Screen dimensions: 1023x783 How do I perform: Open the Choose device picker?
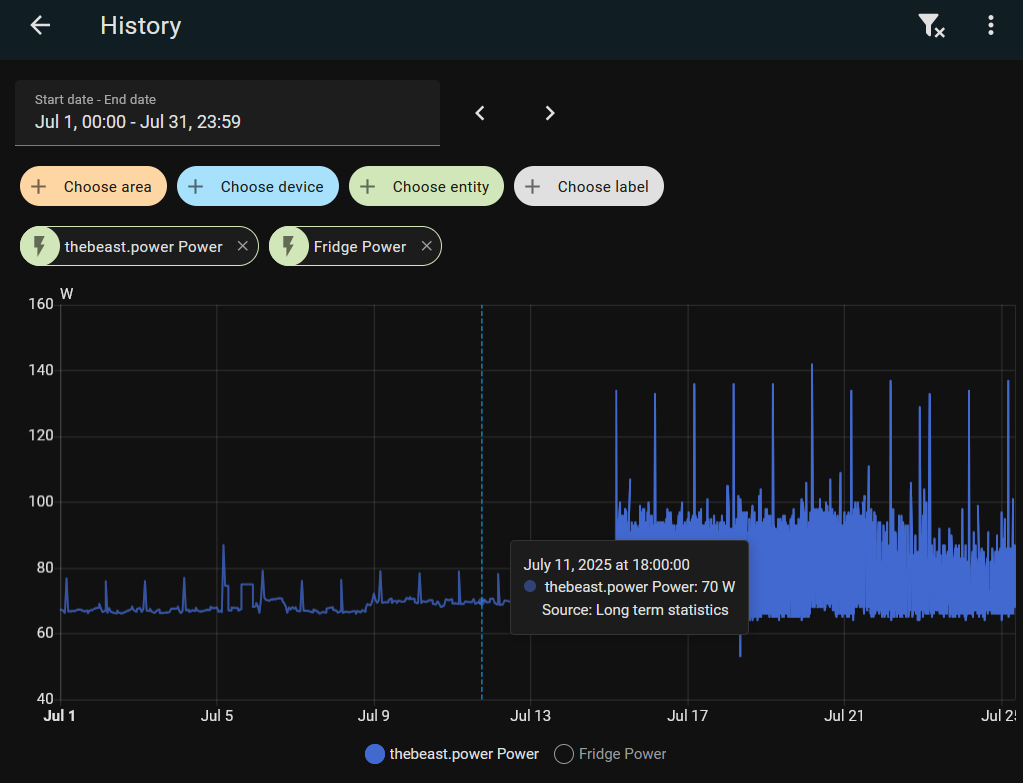click(258, 187)
